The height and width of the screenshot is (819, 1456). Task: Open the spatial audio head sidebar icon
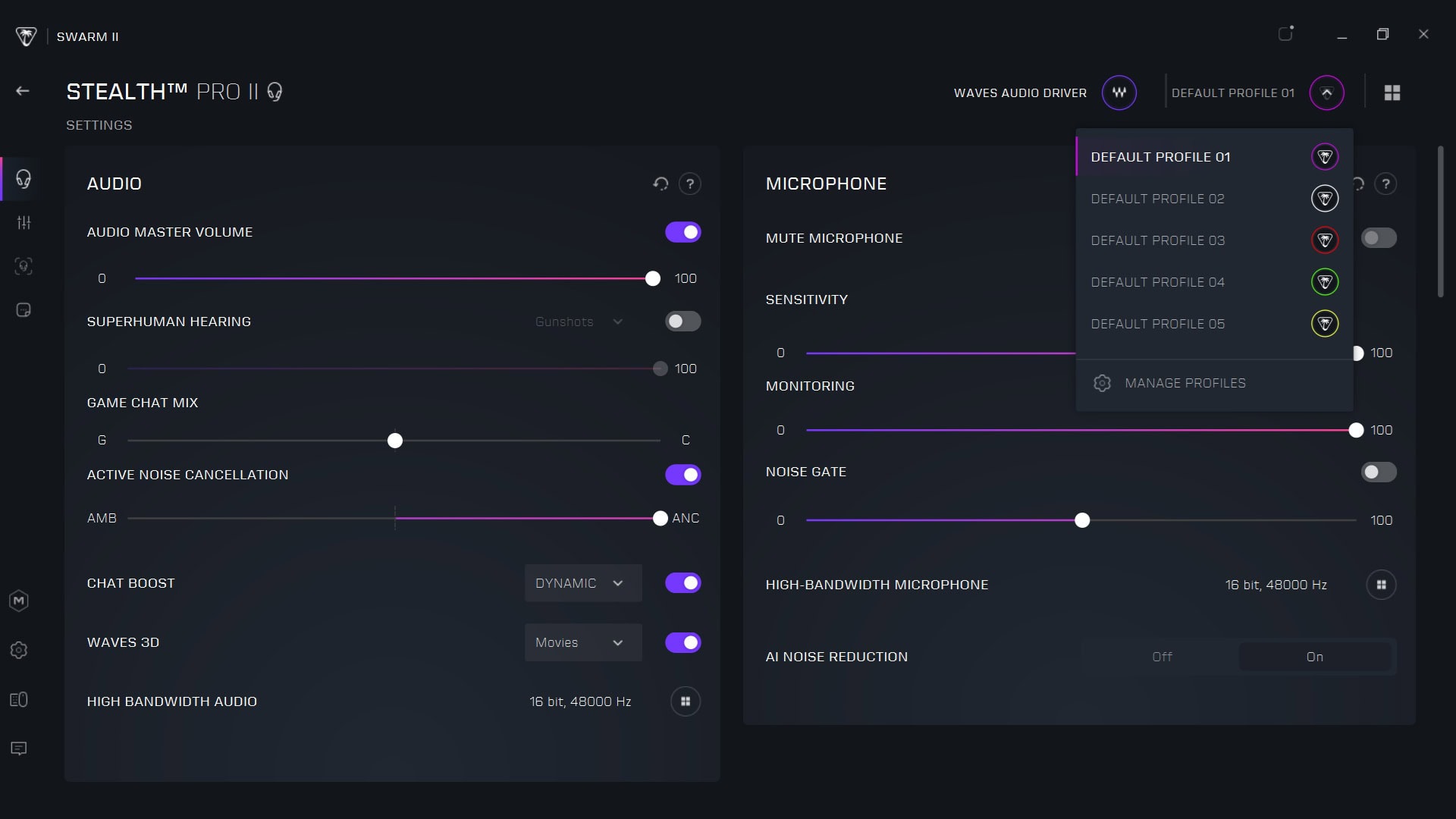click(x=24, y=266)
